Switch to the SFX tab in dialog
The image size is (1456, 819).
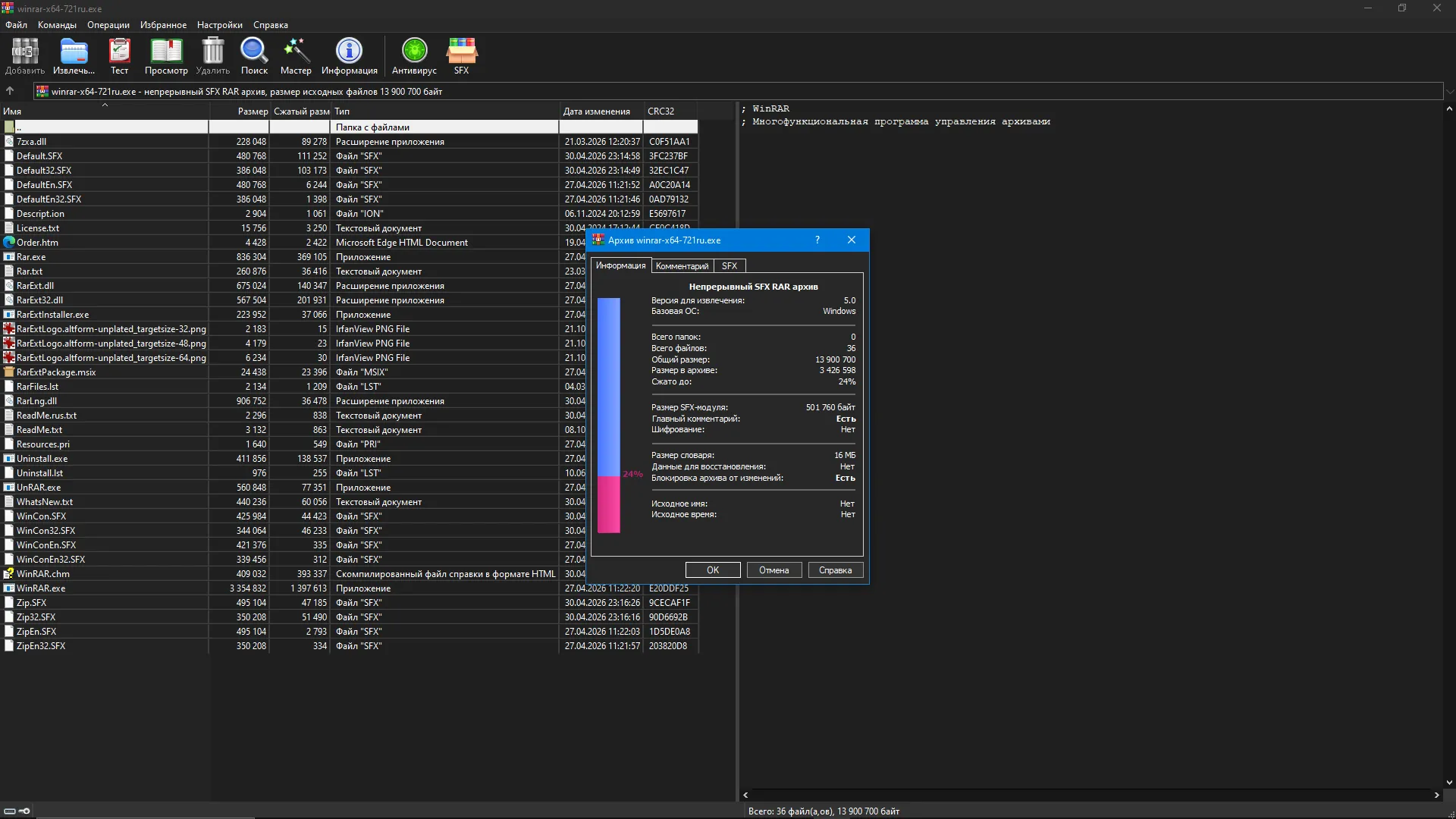[x=730, y=266]
